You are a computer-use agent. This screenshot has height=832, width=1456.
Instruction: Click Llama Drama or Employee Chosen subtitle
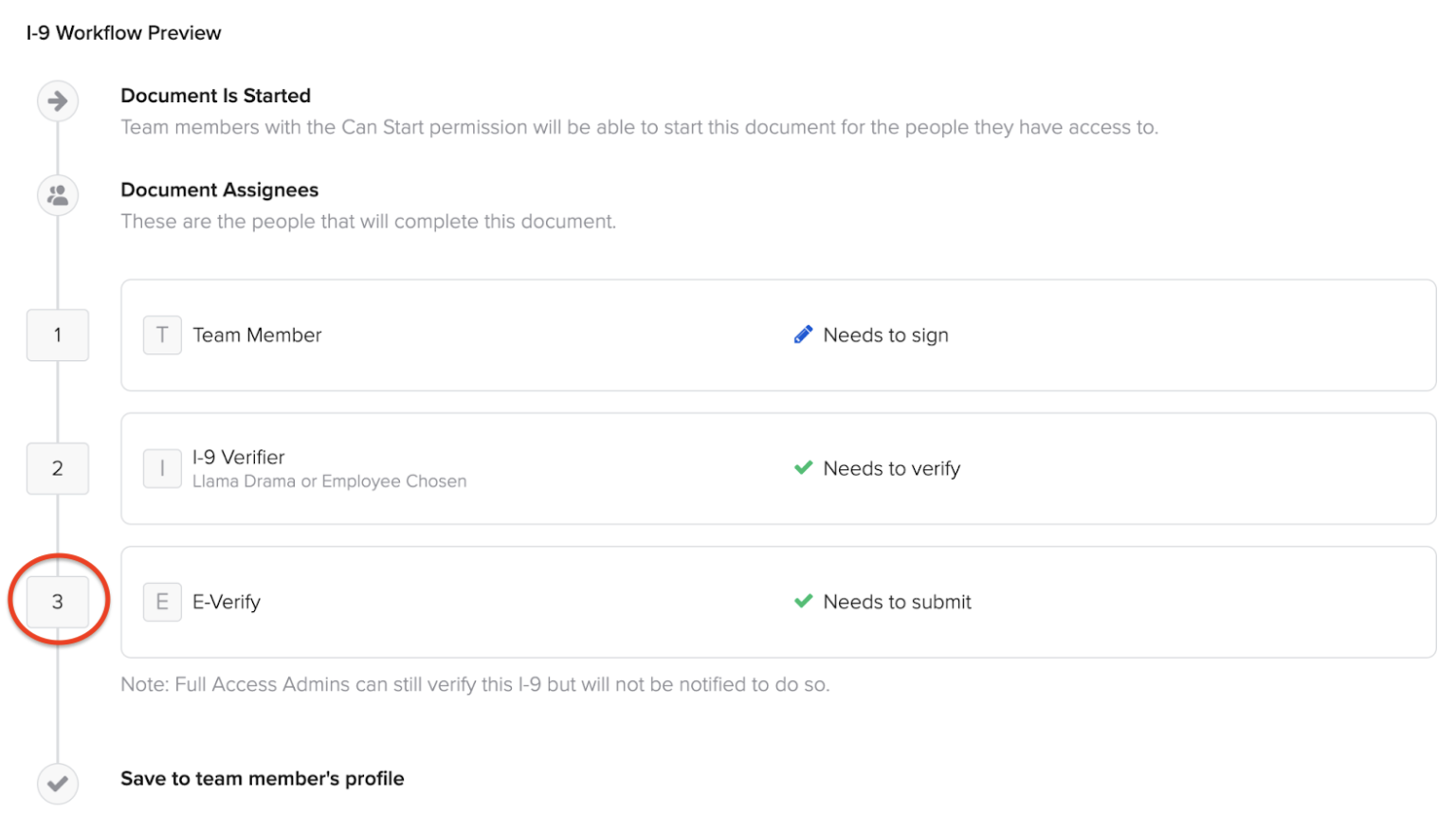[329, 481]
